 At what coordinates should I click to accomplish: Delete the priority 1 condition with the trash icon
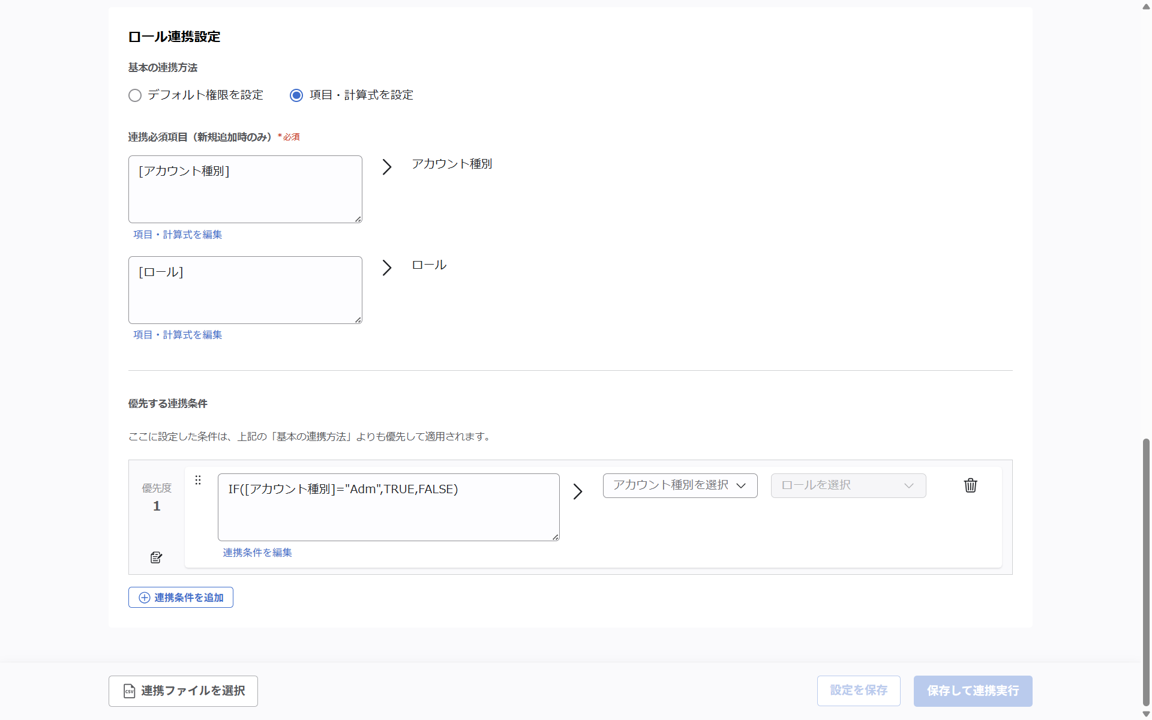pos(970,486)
